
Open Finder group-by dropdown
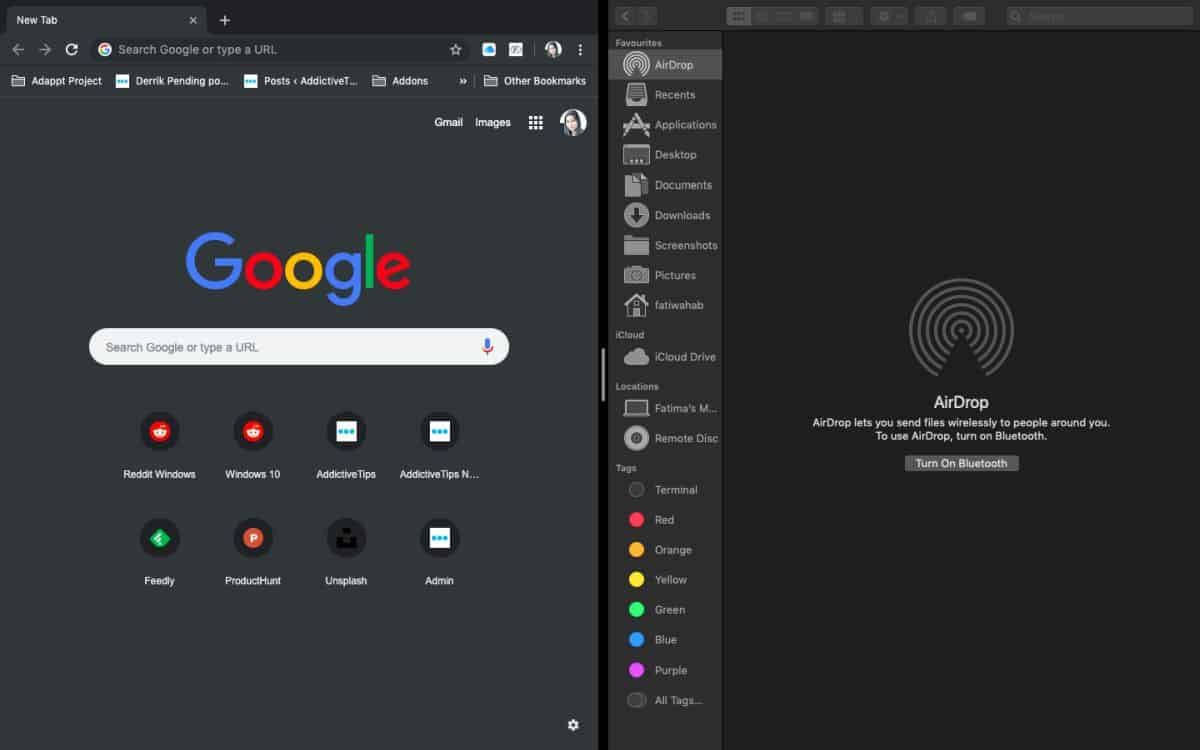coord(844,15)
